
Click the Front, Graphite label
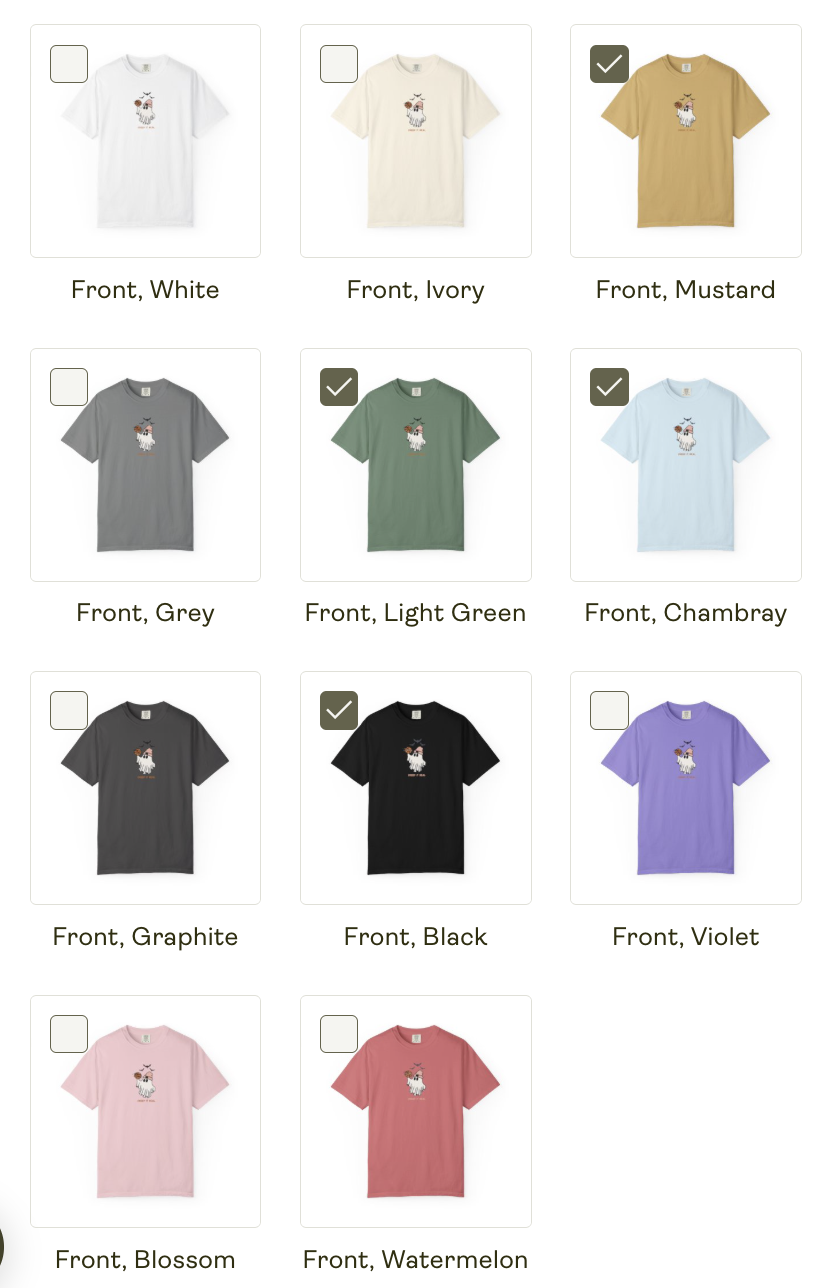146,937
